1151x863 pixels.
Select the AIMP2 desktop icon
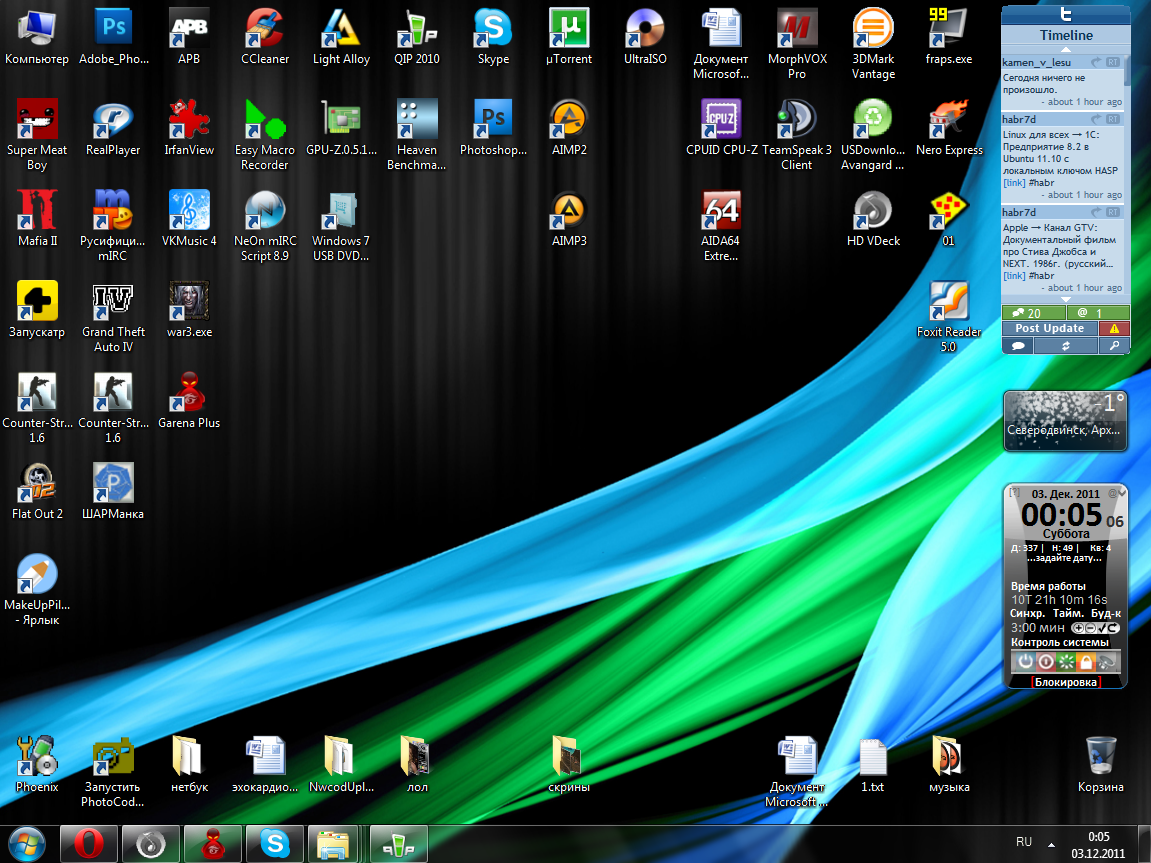point(569,128)
